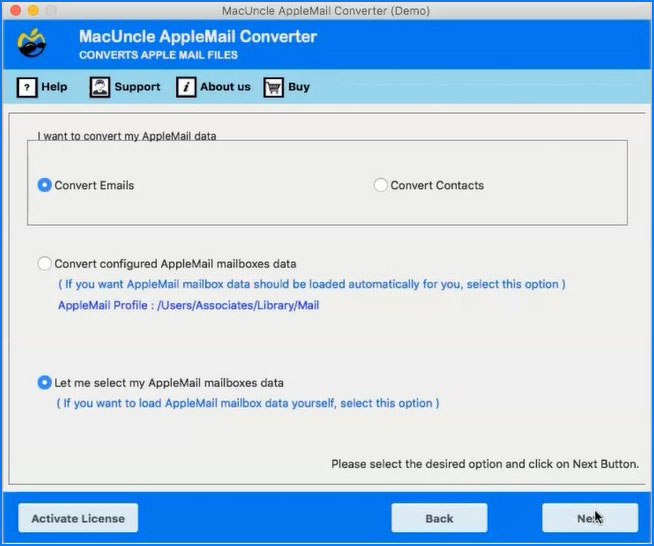Viewport: 654px width, 546px height.
Task: Click 'I want to convert my AppleMail data' label
Action: (x=127, y=136)
